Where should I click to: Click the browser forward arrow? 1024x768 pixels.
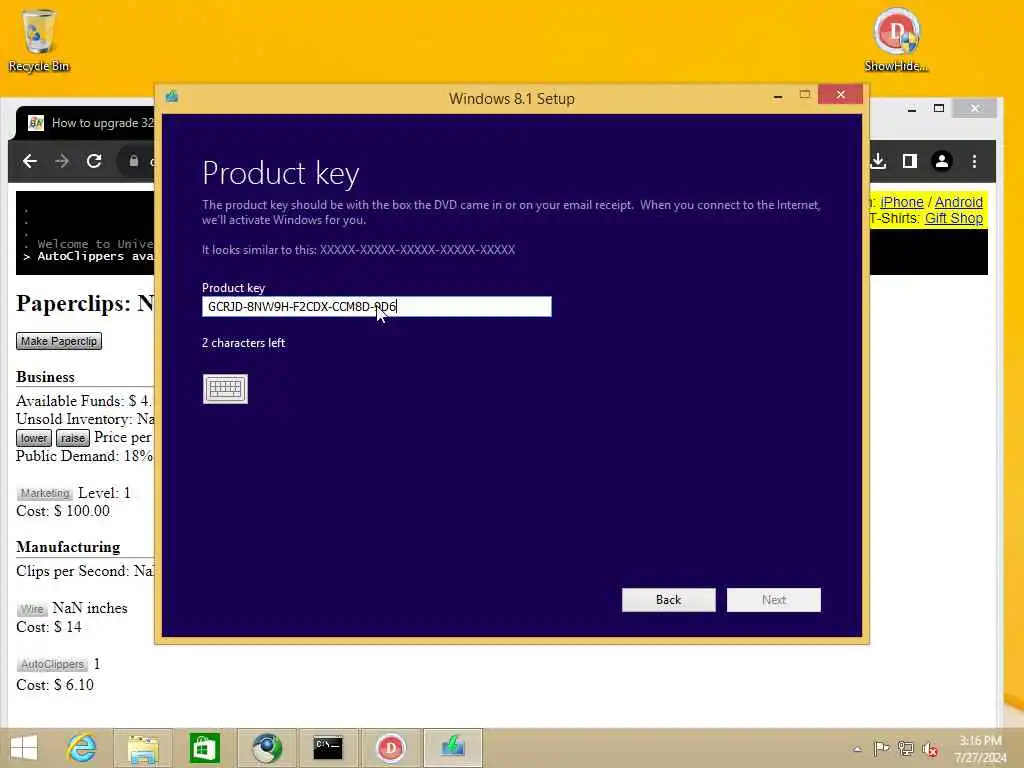tap(62, 161)
